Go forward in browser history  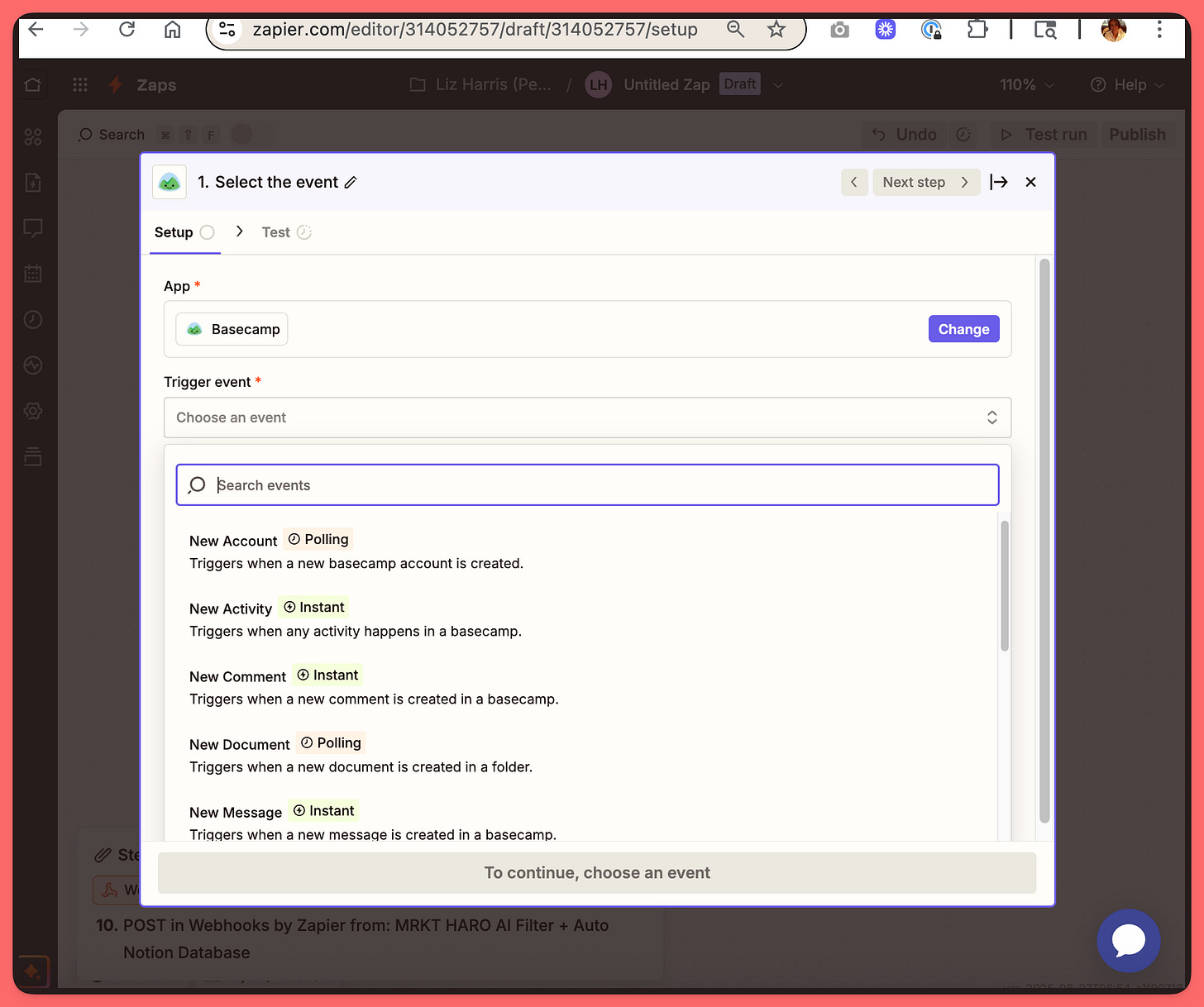tap(81, 30)
